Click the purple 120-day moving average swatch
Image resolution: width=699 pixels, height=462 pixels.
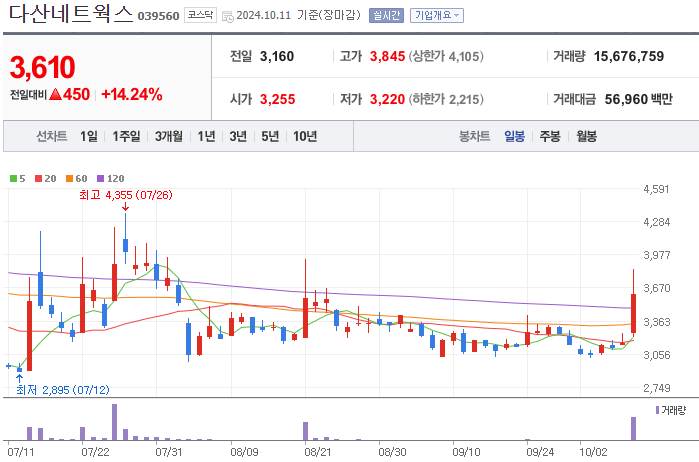coord(100,179)
